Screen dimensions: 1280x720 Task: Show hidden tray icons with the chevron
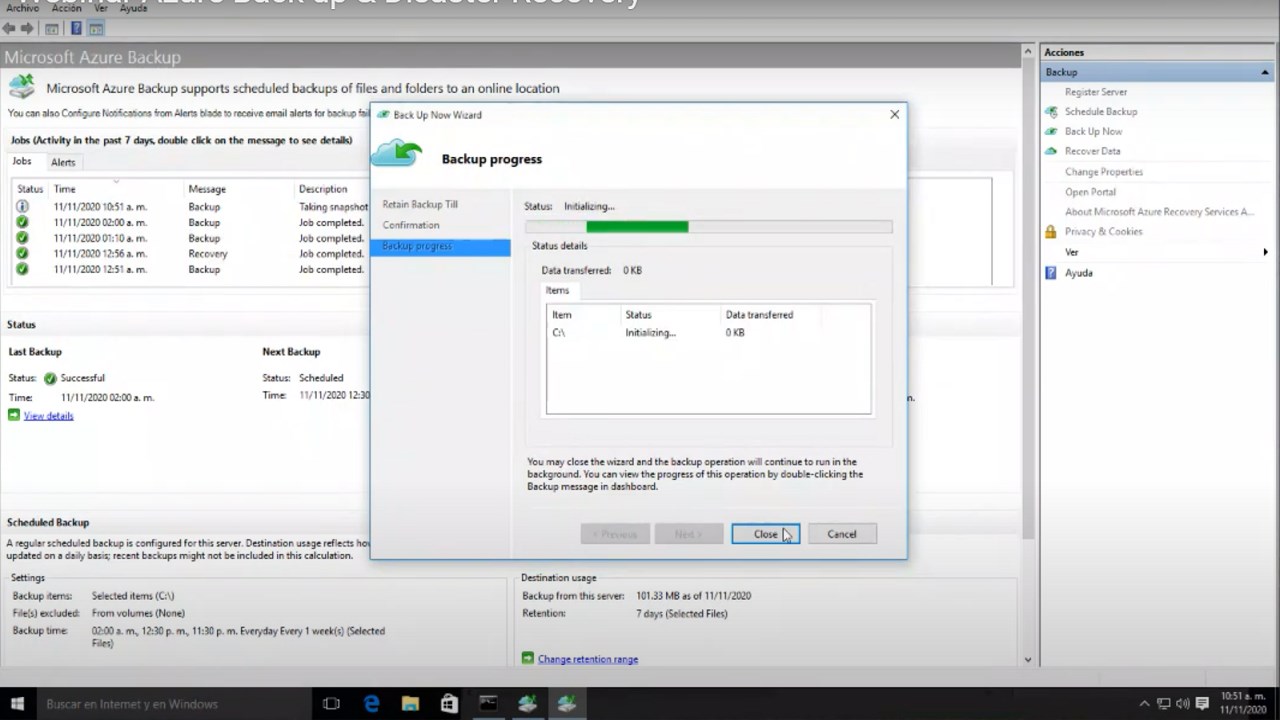1144,704
